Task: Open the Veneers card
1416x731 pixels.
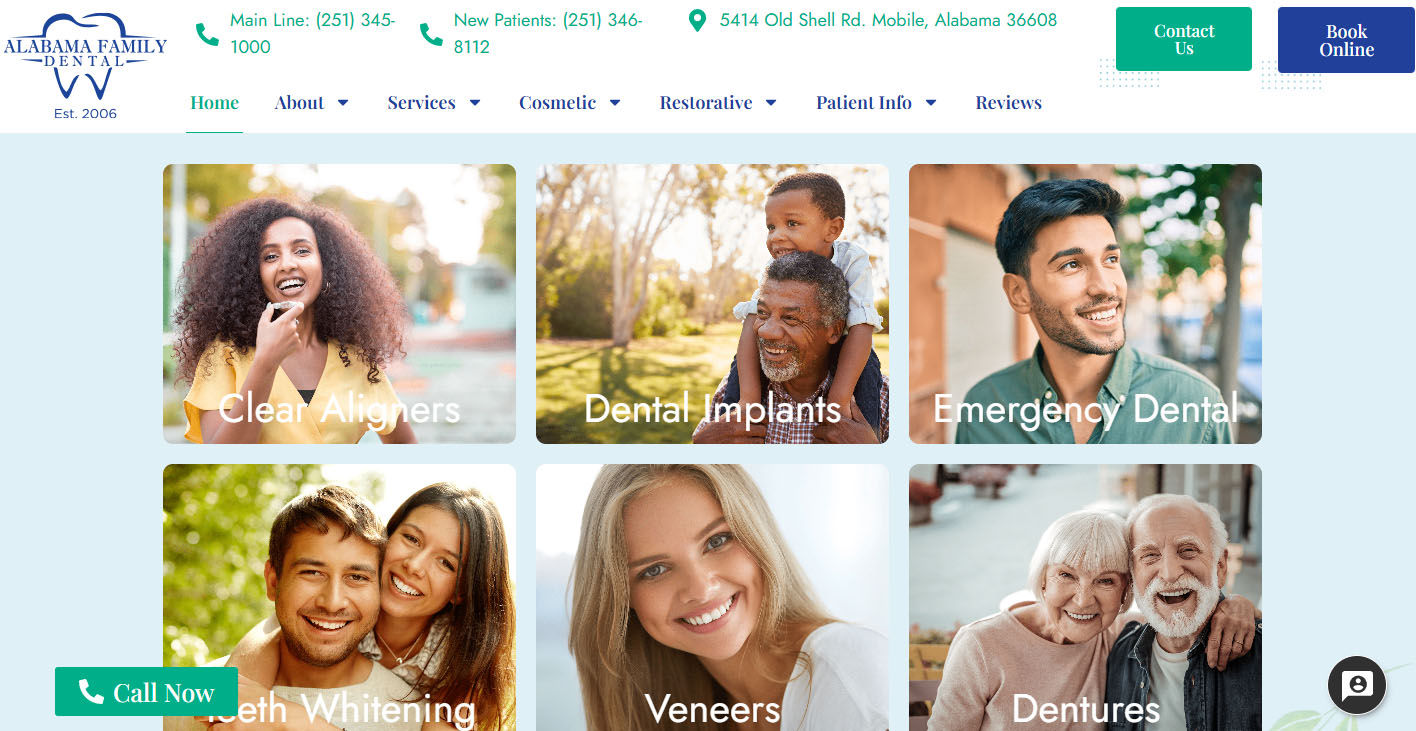Action: click(x=712, y=597)
